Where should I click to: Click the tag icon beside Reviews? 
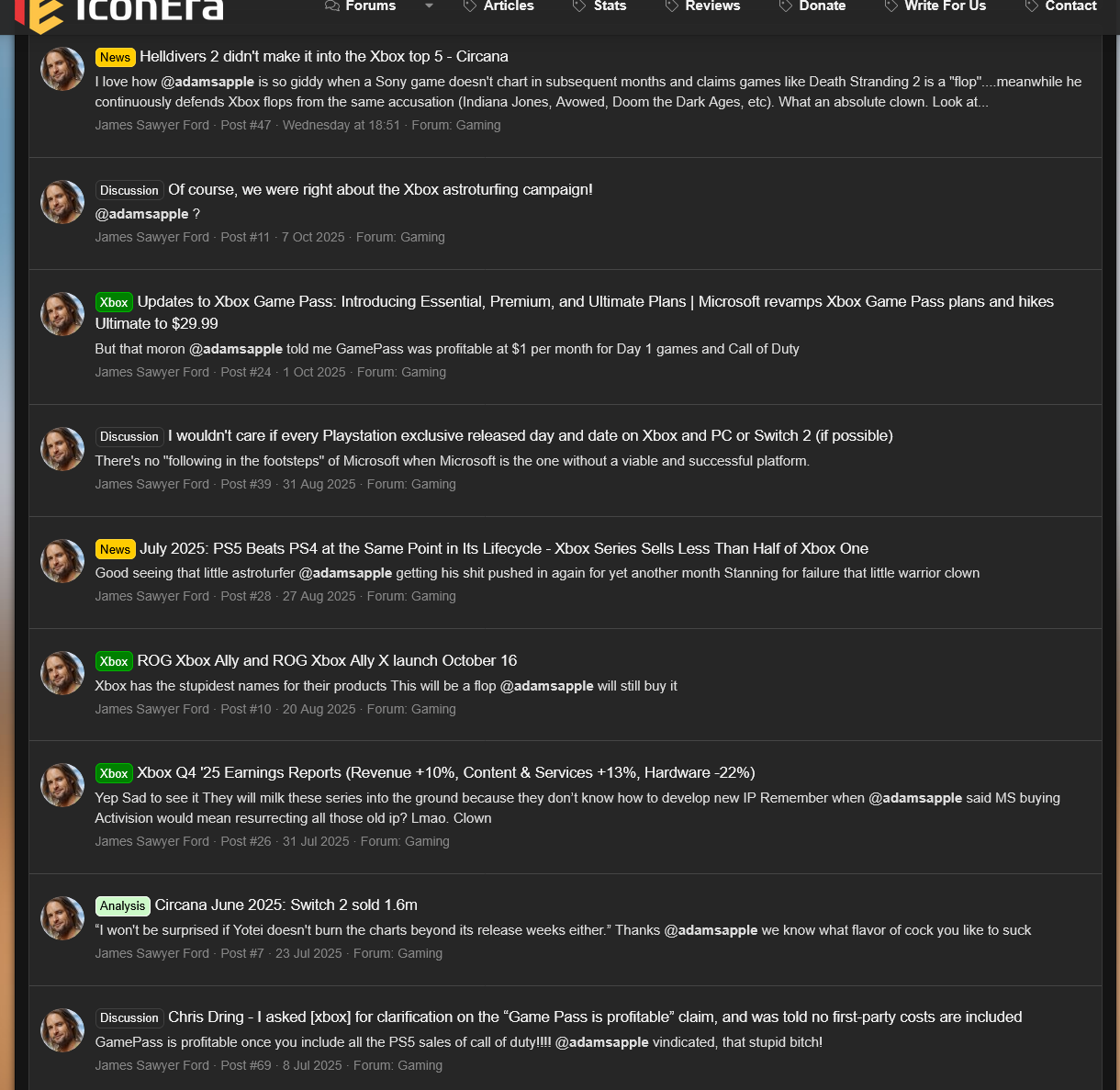[672, 6]
